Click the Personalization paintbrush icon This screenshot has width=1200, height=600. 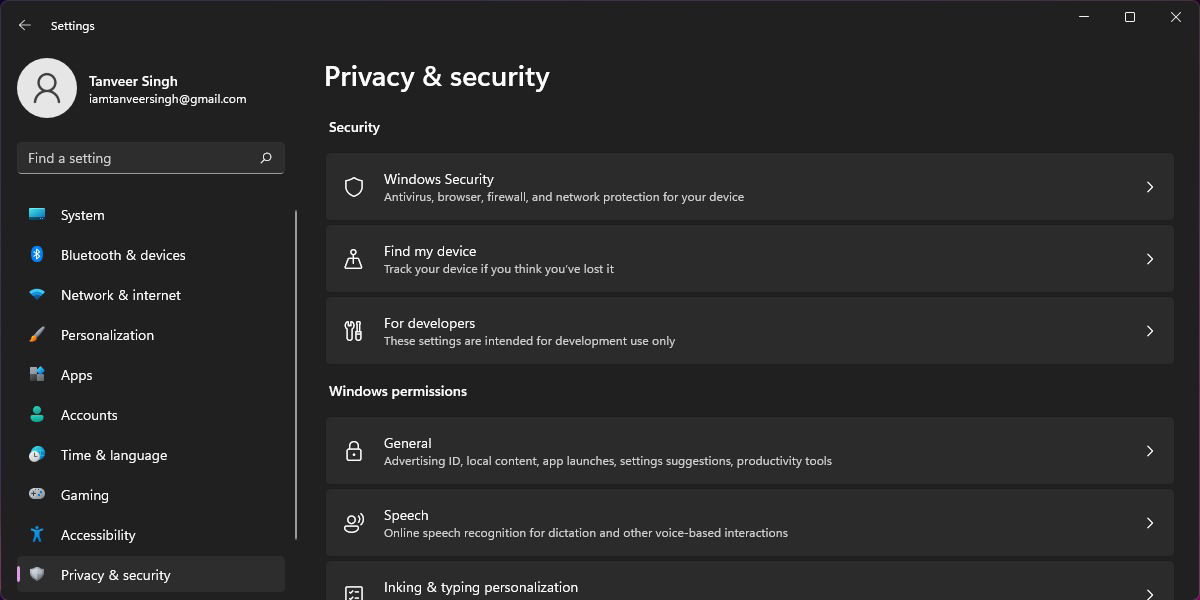(37, 335)
